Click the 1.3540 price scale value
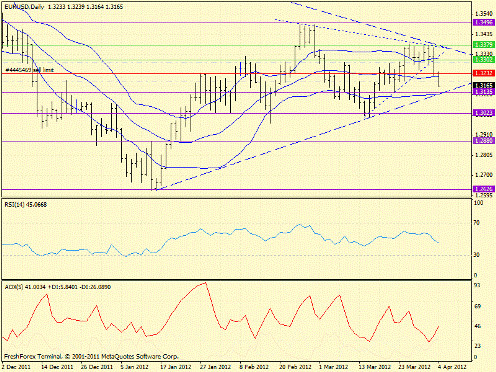The height and width of the screenshot is (372, 496). click(484, 14)
